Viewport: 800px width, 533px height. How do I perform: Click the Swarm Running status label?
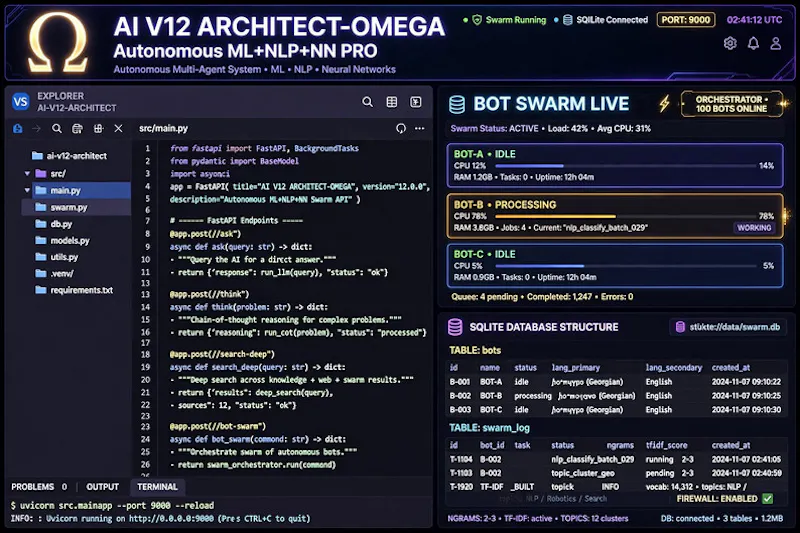(516, 20)
